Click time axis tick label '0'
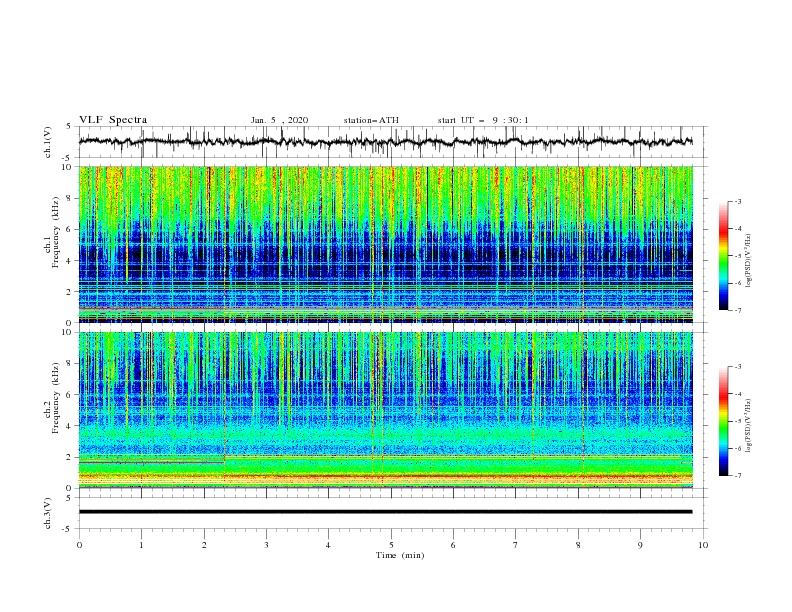792x612 pixels. pos(79,545)
